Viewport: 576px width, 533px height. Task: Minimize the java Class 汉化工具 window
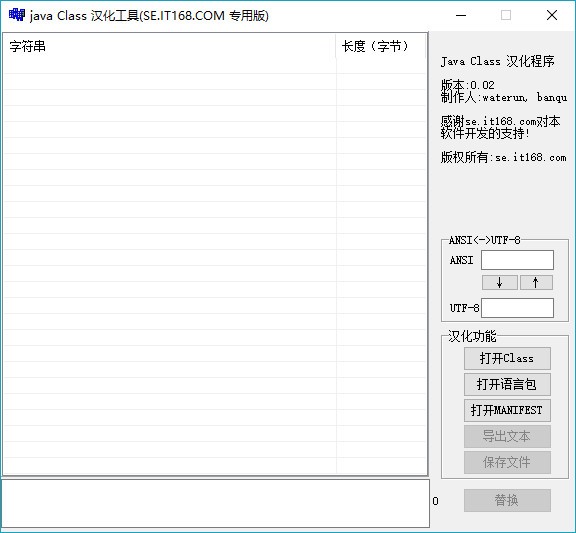461,15
